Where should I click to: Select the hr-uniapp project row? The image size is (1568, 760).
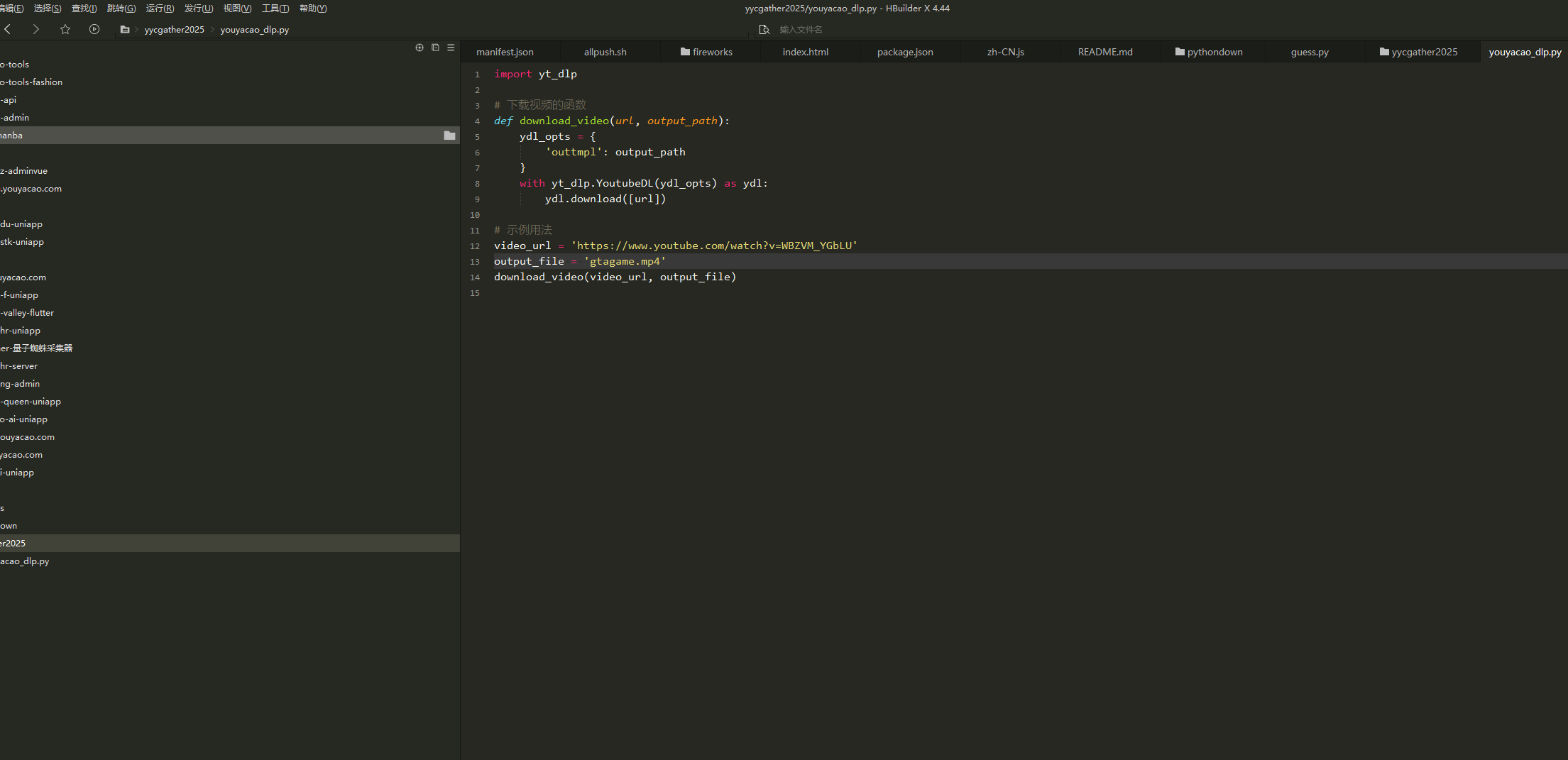point(230,331)
